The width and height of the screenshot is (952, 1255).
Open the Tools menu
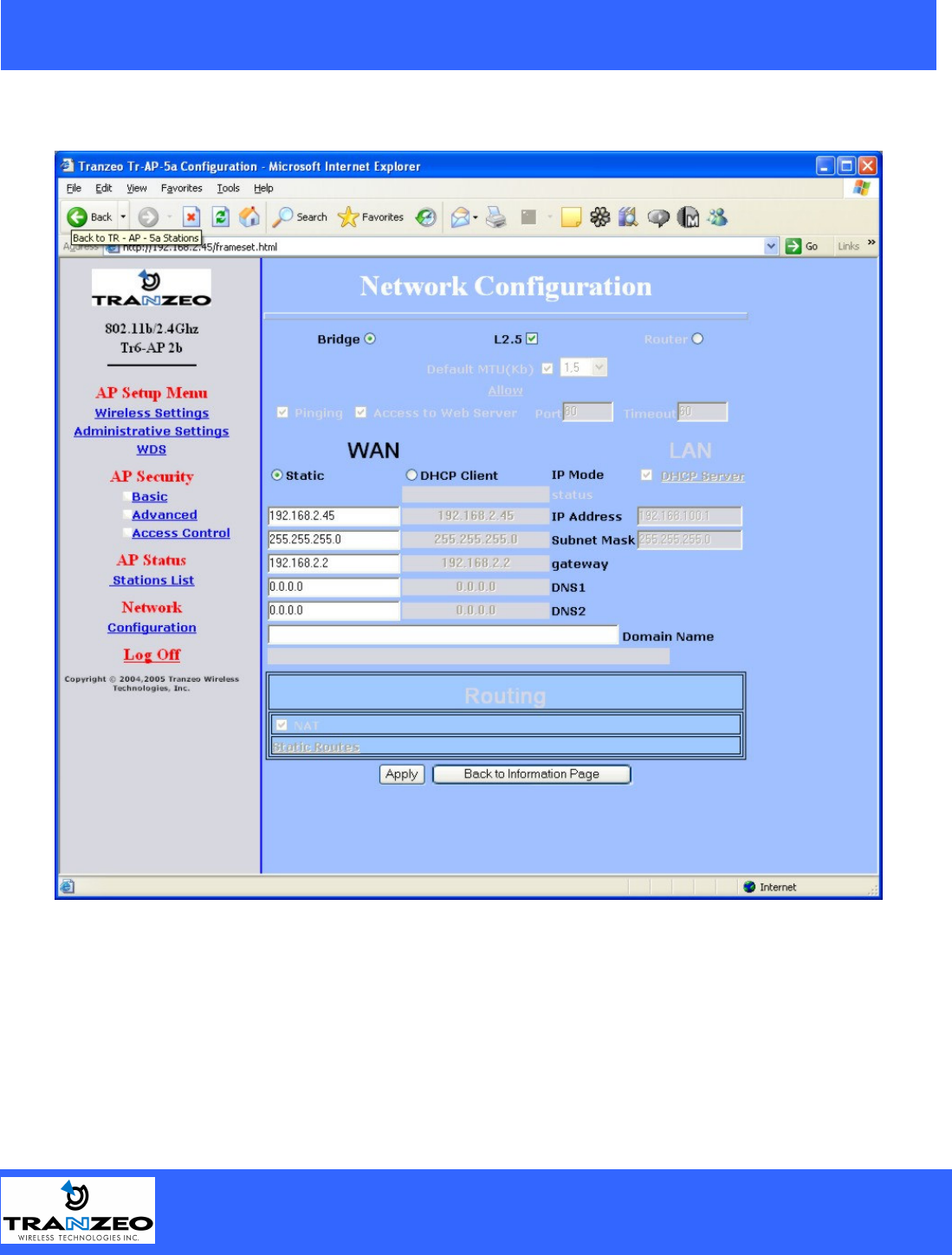tap(228, 188)
